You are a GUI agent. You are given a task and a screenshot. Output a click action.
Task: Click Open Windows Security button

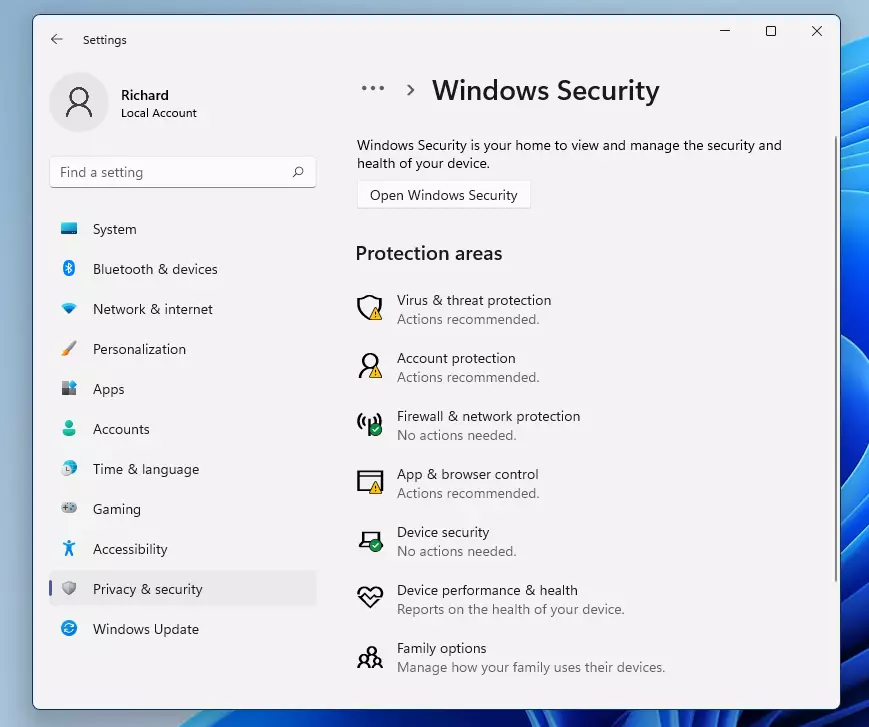443,195
